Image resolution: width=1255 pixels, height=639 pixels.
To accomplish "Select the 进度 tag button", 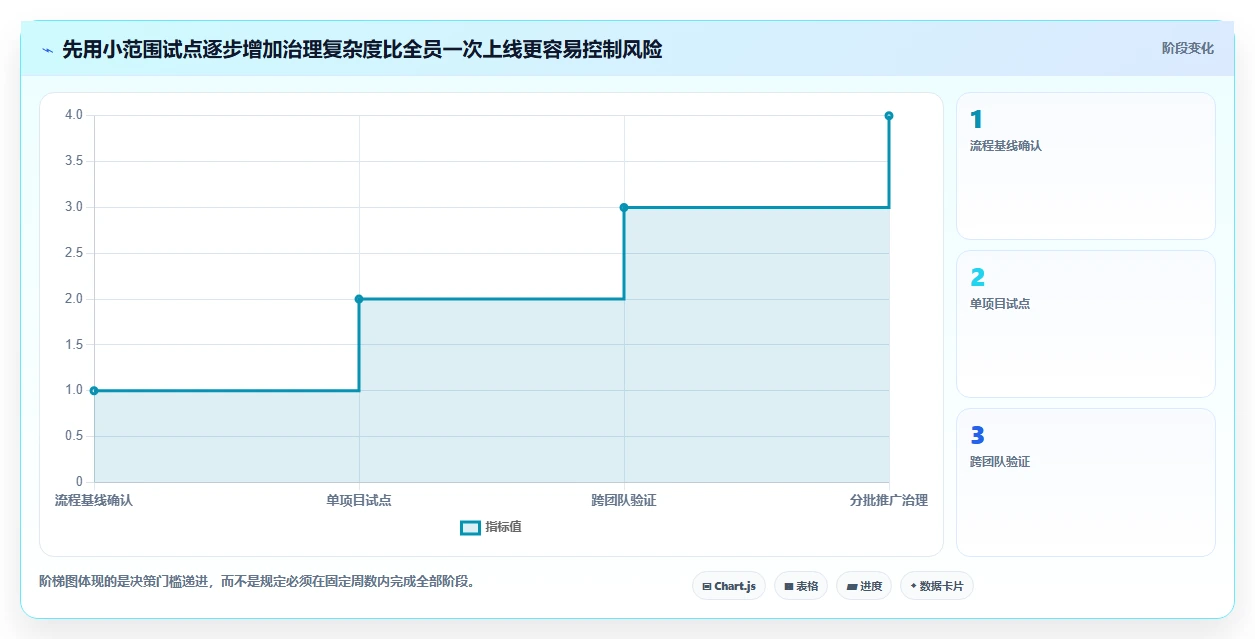I will 864,586.
